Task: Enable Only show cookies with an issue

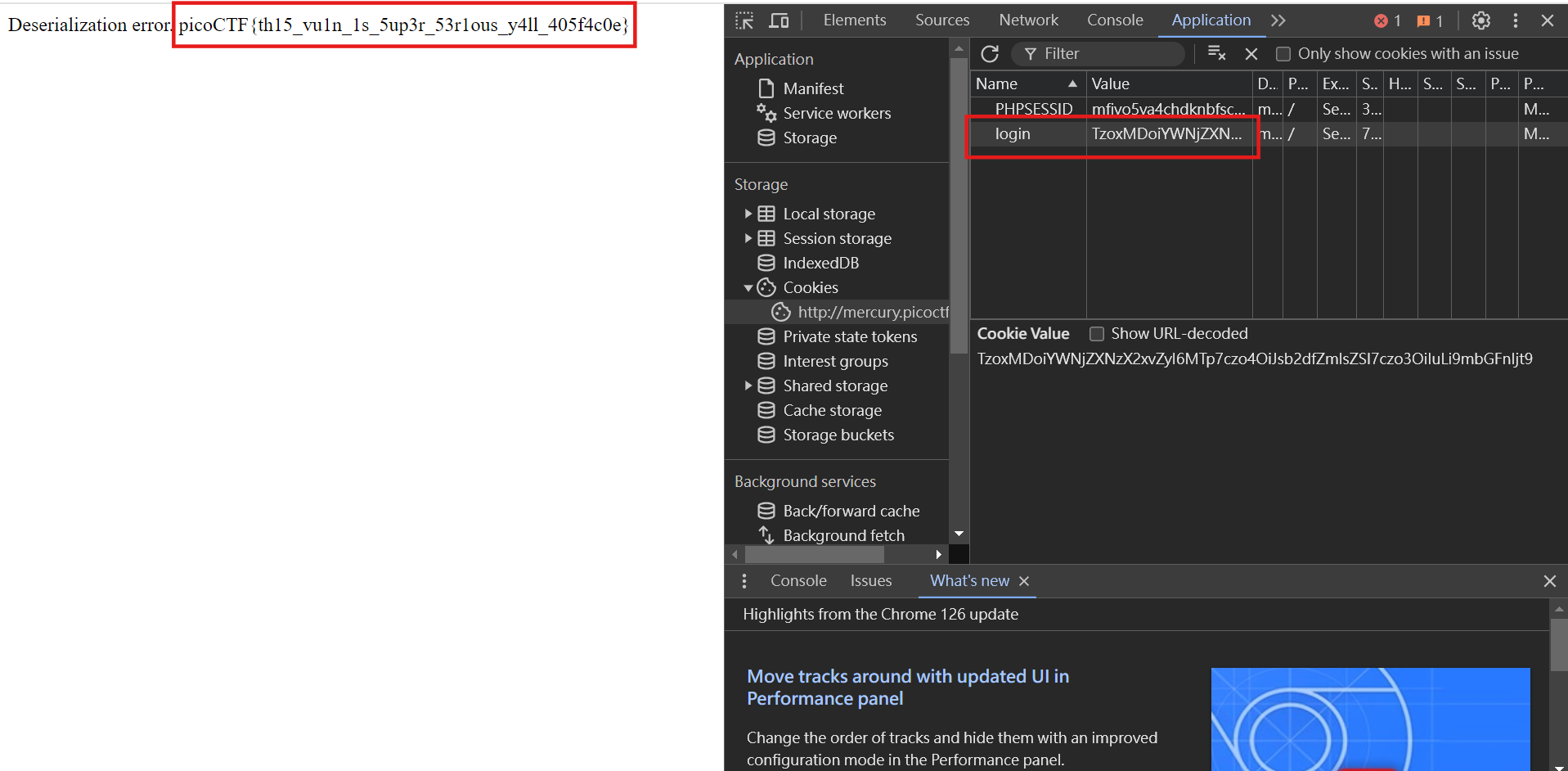Action: pos(1283,54)
